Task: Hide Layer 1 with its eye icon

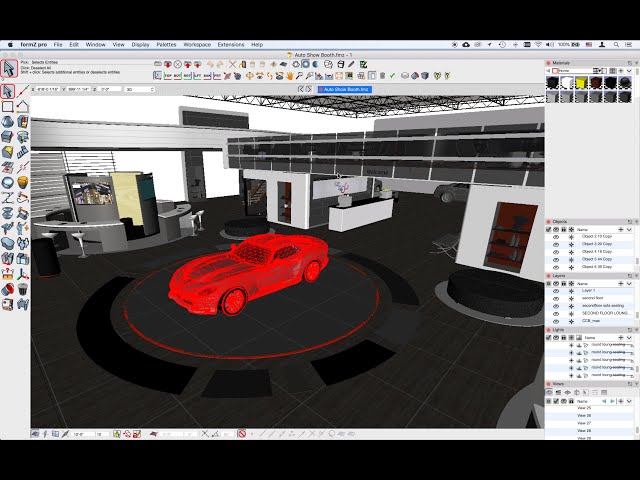Action: pyautogui.click(x=556, y=291)
